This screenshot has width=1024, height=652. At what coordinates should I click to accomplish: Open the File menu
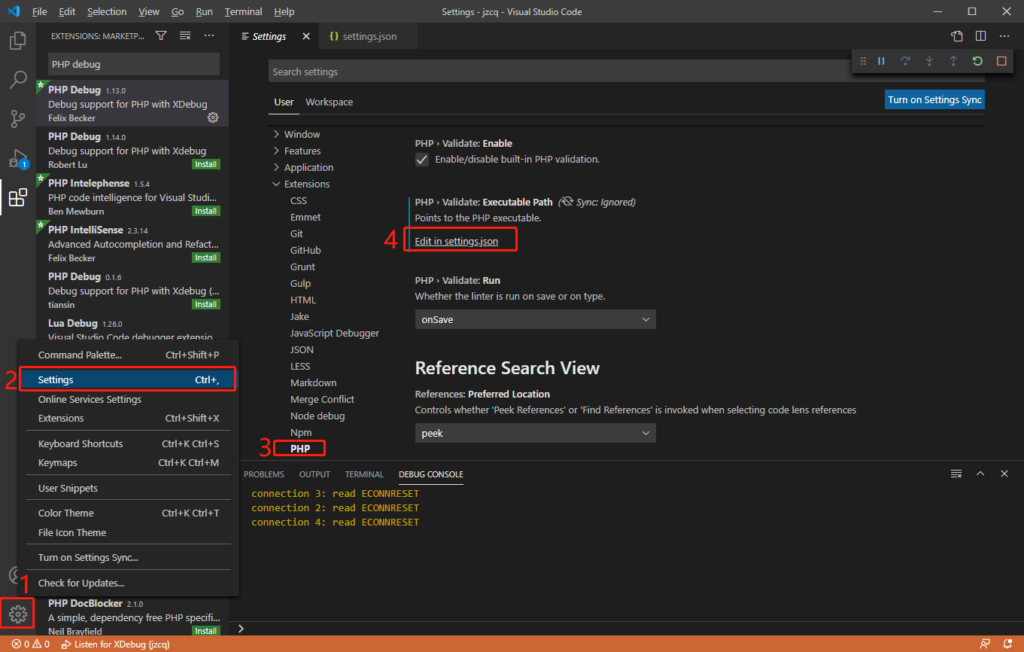39,12
